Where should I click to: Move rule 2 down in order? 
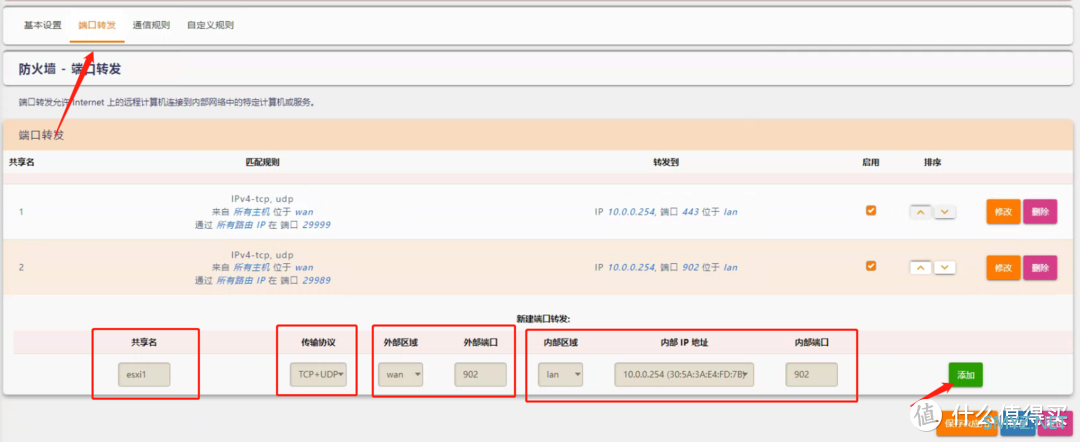coord(944,268)
